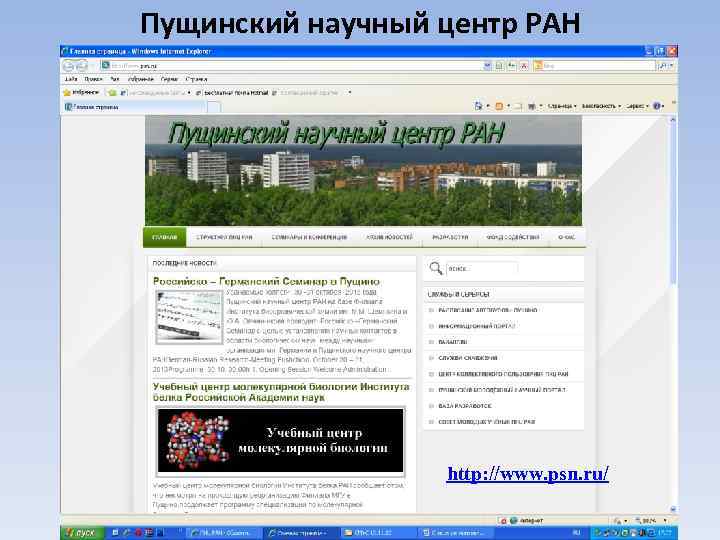720x540 pixels.
Task: Click the Российско – Германский Семинар в Пущино headline
Action: click(266, 281)
